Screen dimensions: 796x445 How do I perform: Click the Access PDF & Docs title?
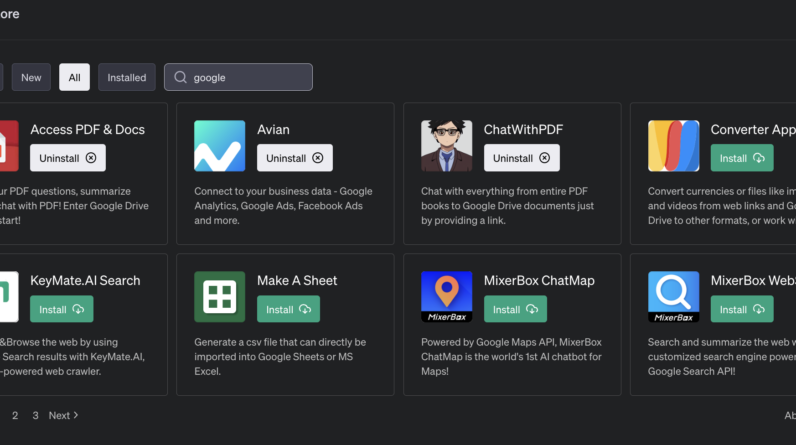[87, 129]
